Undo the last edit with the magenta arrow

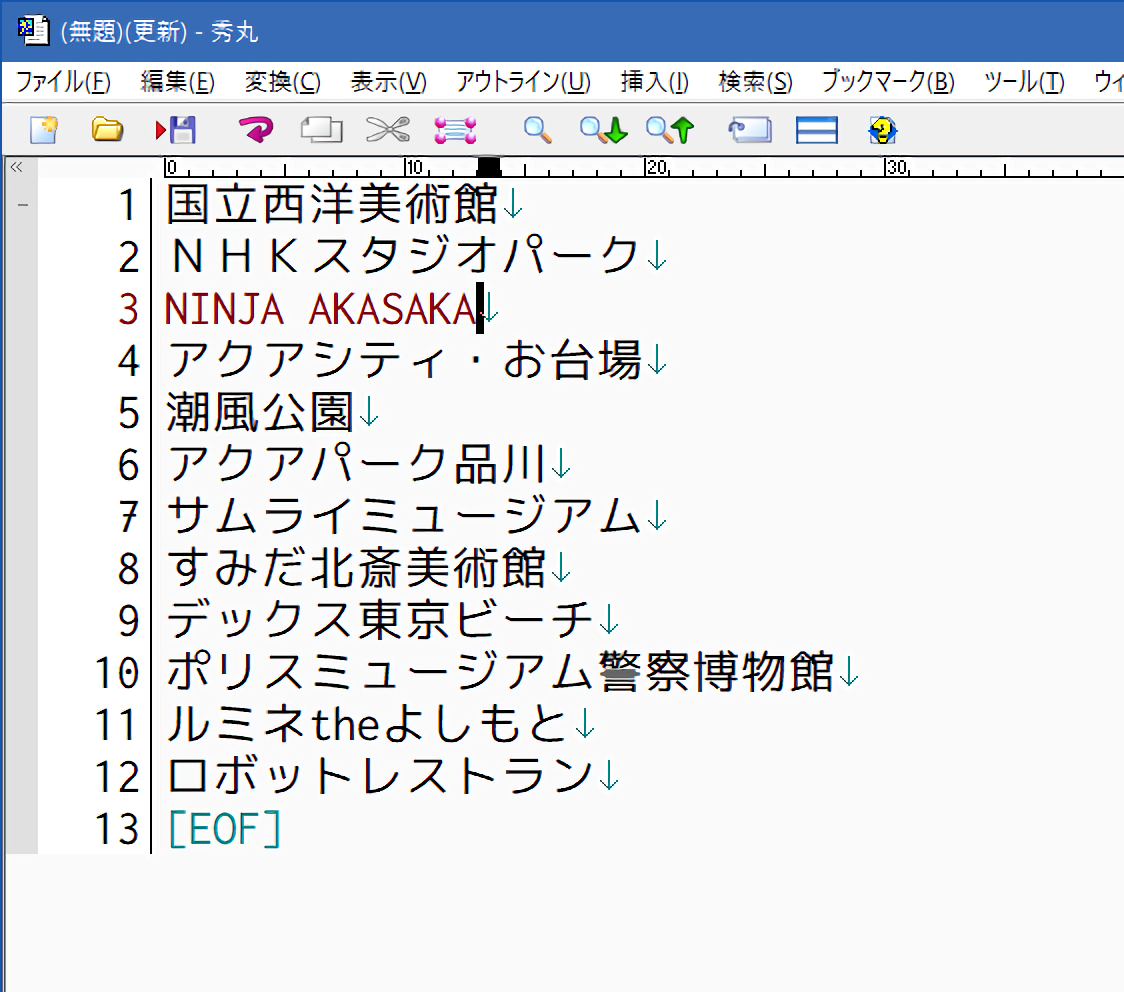(255, 129)
